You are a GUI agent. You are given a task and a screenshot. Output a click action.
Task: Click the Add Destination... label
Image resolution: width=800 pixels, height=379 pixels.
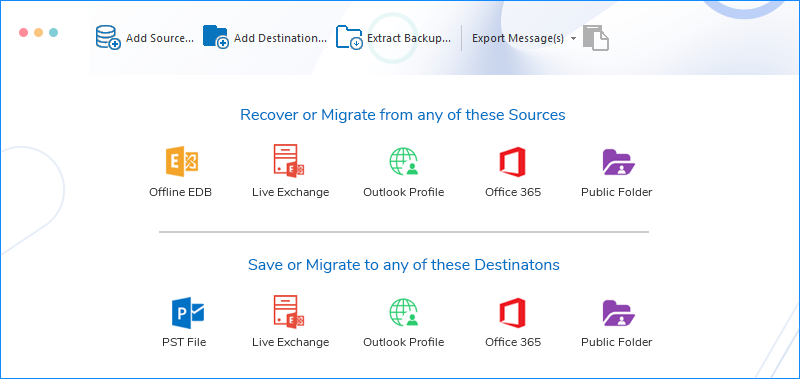[280, 38]
